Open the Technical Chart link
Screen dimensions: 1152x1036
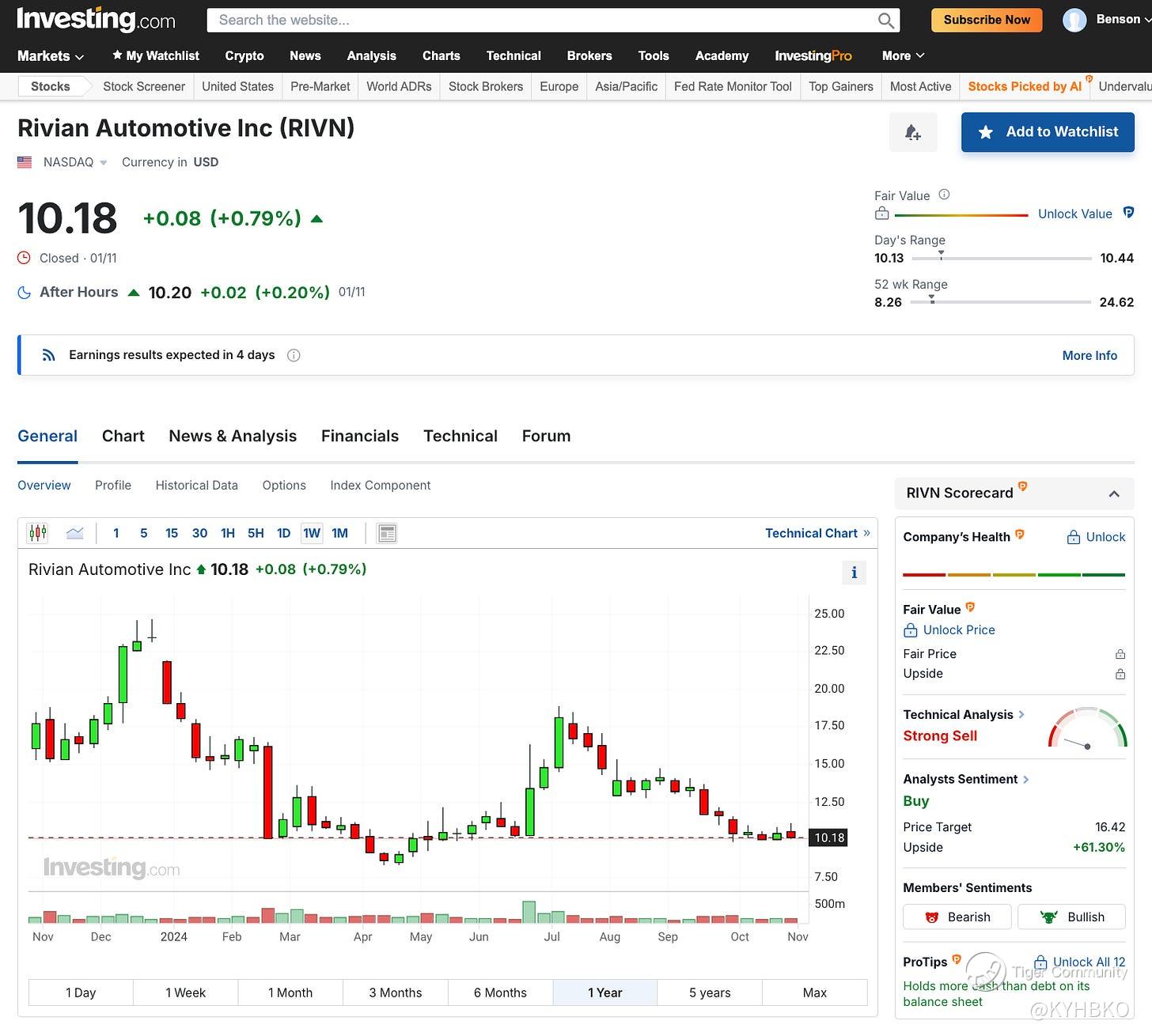pos(817,533)
